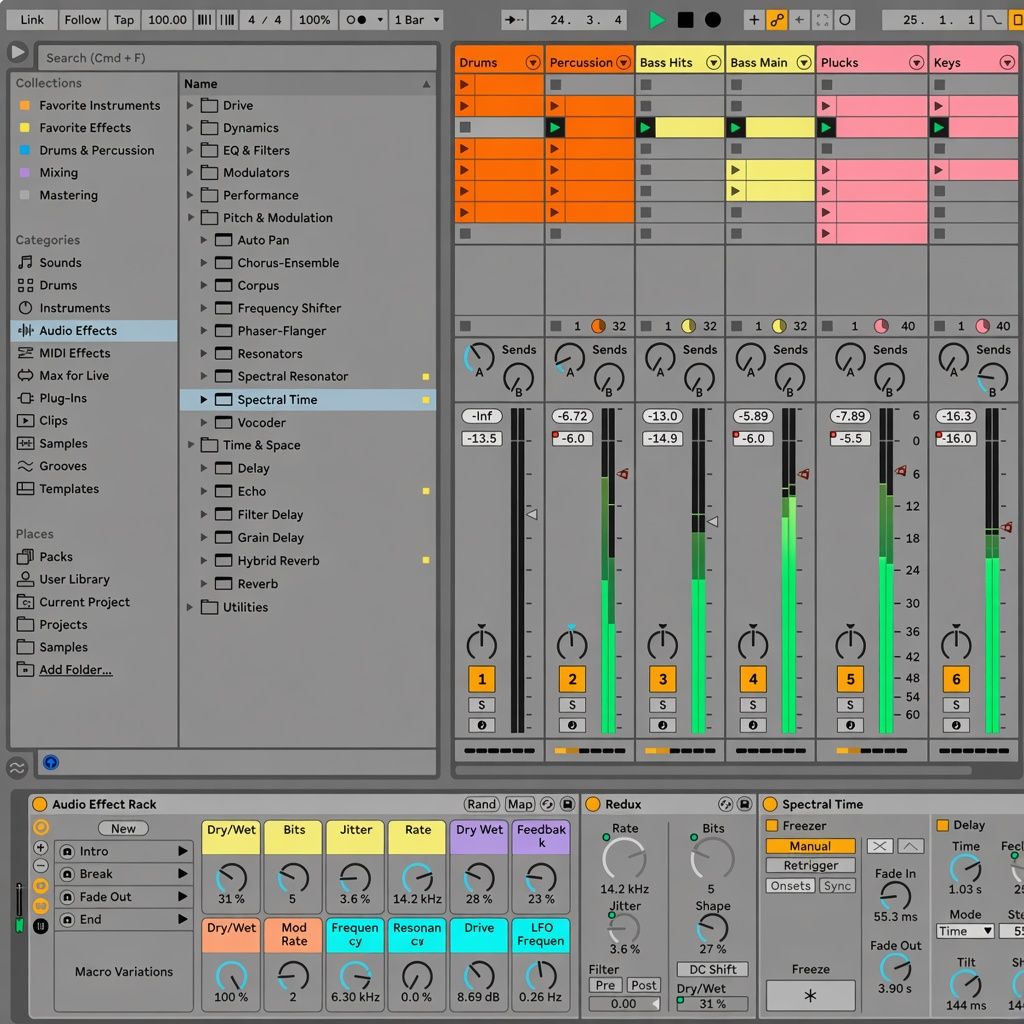
Task: Click the Freeze snowflake button
Action: click(x=810, y=996)
